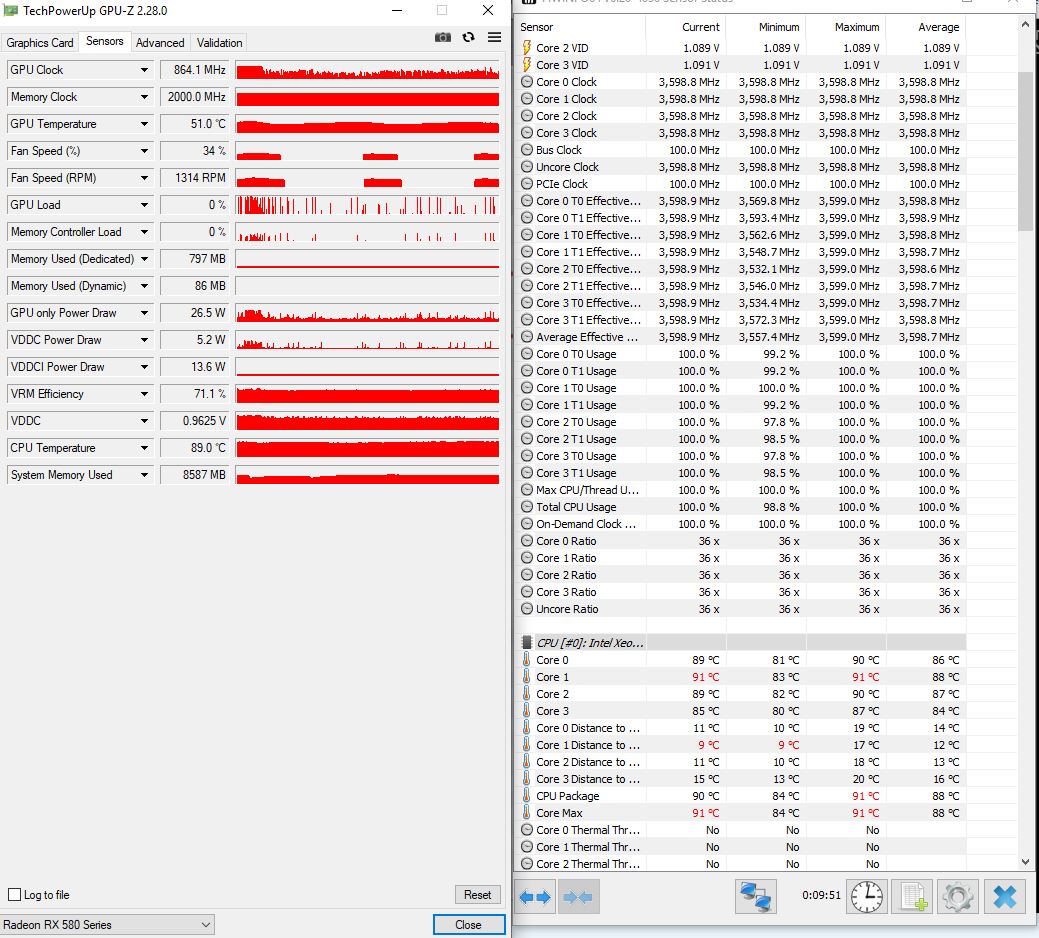This screenshot has width=1039, height=938.
Task: Open the CPU Temperature sensor dropdown
Action: tap(144, 448)
